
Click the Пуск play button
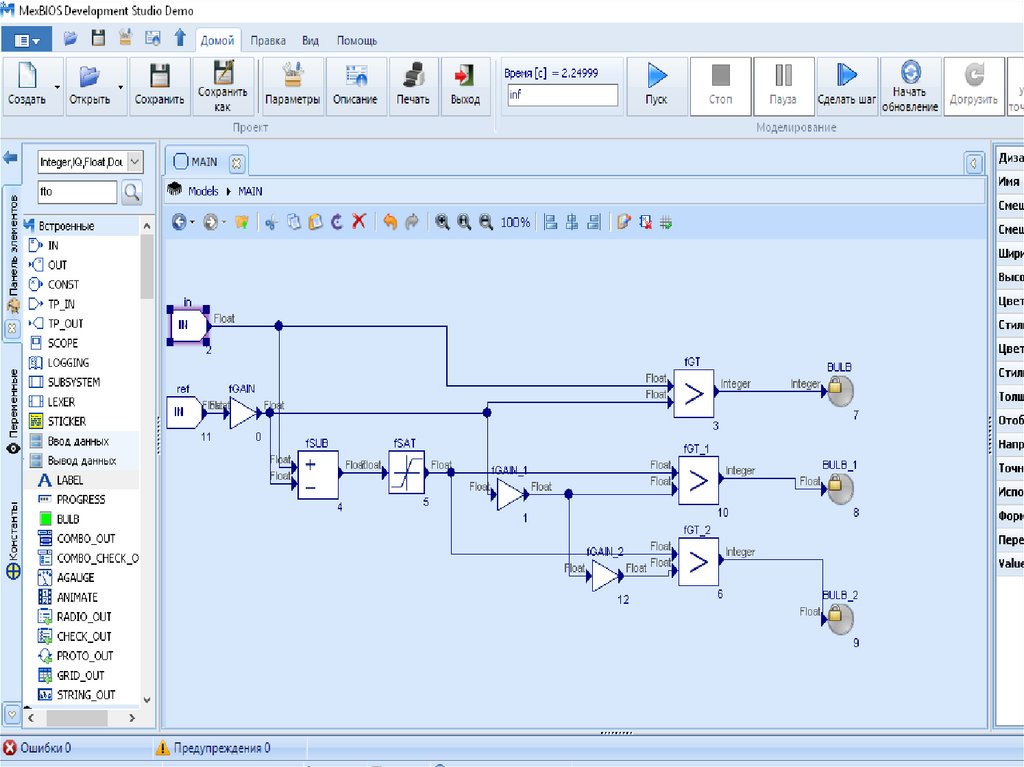(656, 84)
